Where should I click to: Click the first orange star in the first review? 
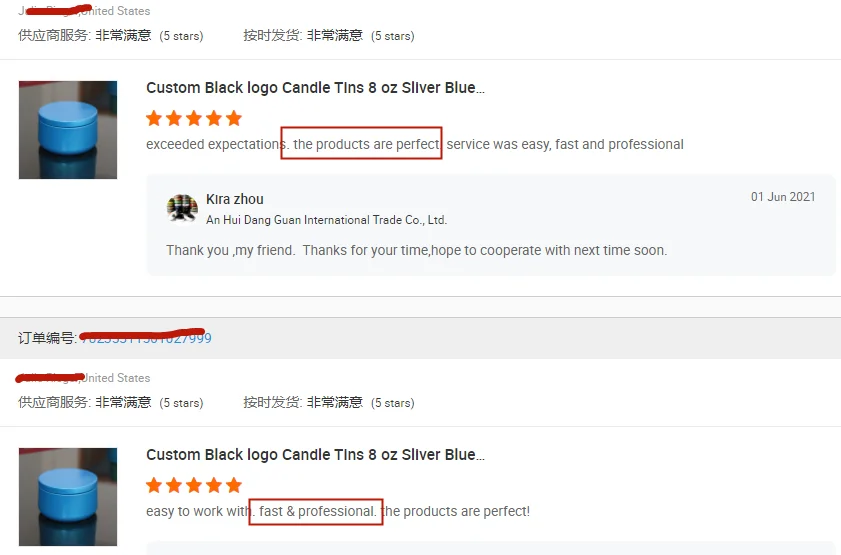click(x=154, y=118)
